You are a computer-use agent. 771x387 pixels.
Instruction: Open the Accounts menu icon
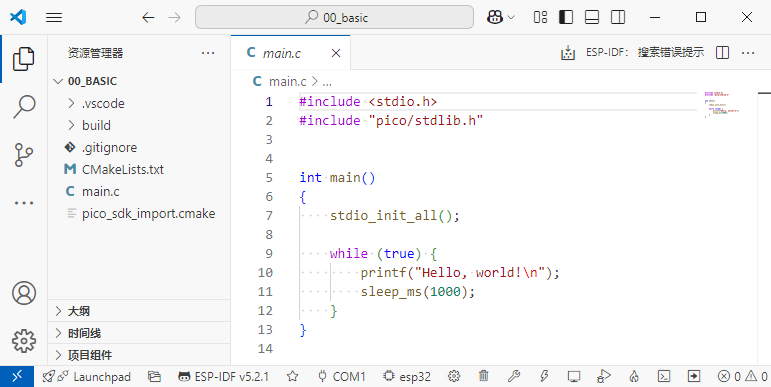pyautogui.click(x=24, y=293)
